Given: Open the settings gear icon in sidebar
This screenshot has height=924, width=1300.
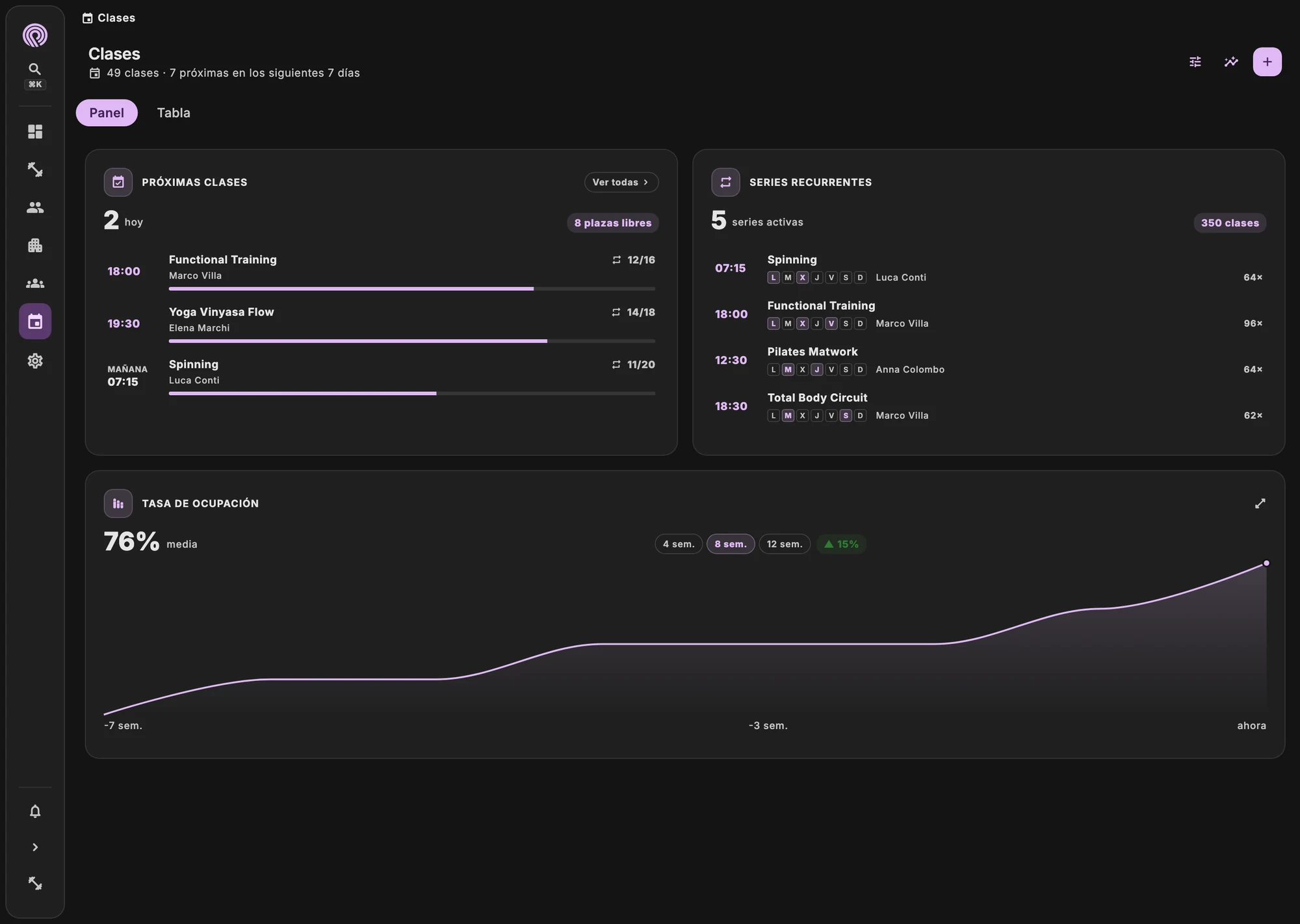Looking at the screenshot, I should 35,361.
